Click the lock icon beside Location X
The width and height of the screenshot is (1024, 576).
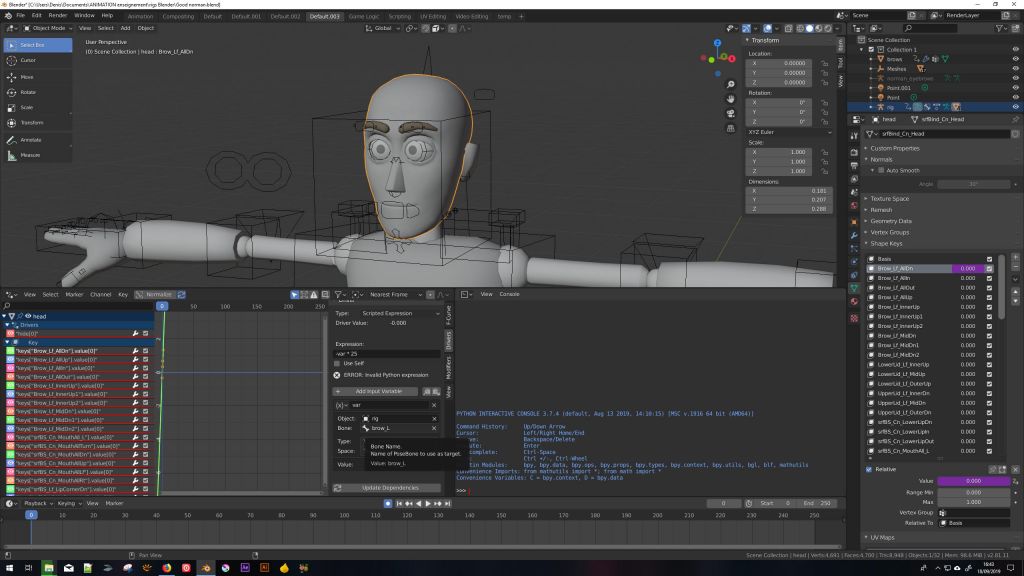point(825,63)
